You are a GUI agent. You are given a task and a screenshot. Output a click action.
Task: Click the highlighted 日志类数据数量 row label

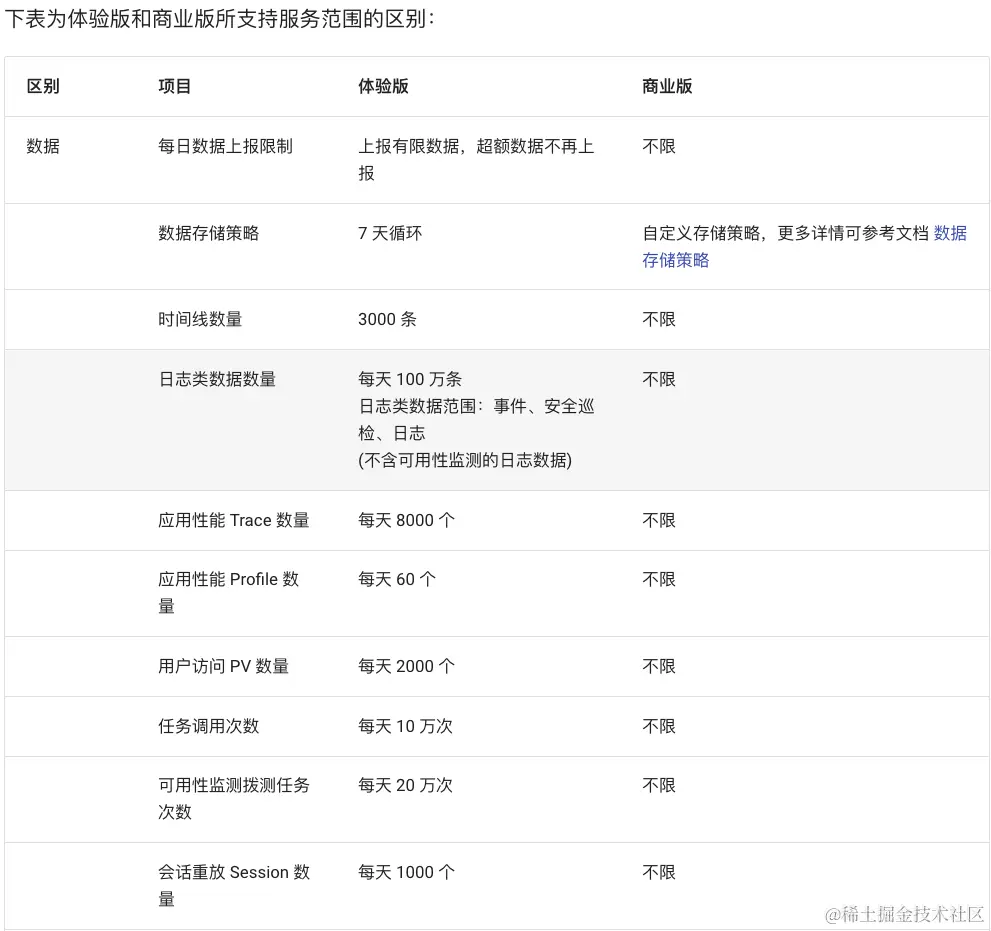point(217,379)
